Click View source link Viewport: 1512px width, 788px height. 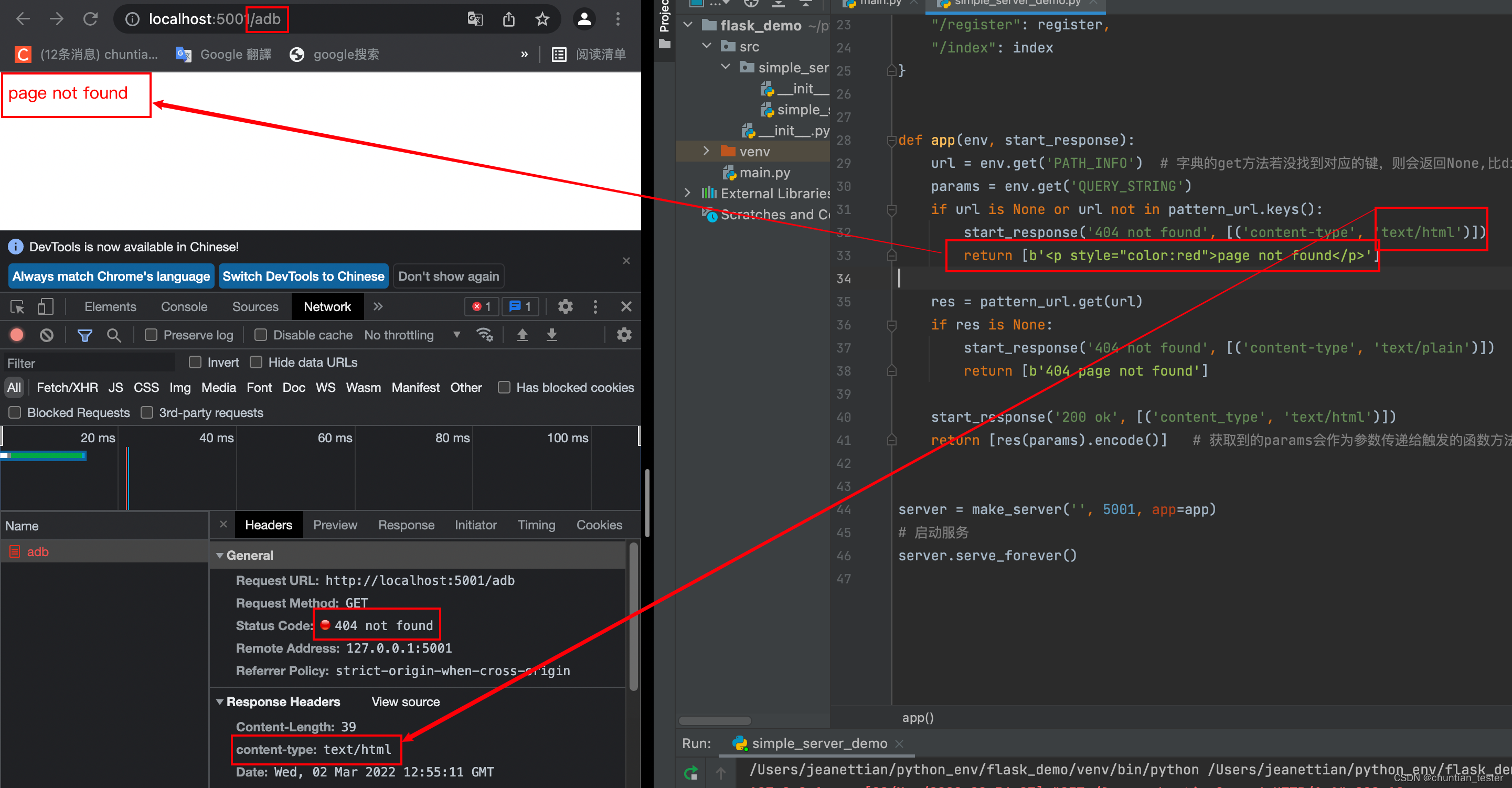[x=405, y=702]
